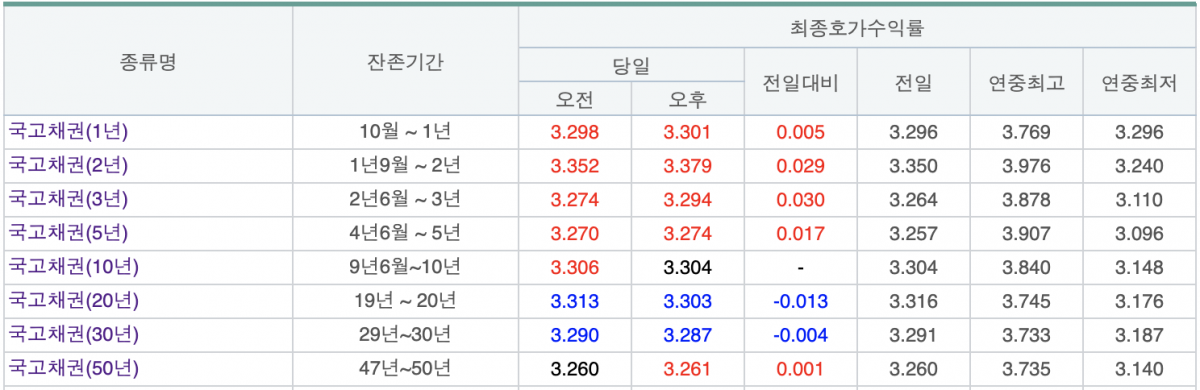Click the afternoon yield 3.379

[x=688, y=166]
